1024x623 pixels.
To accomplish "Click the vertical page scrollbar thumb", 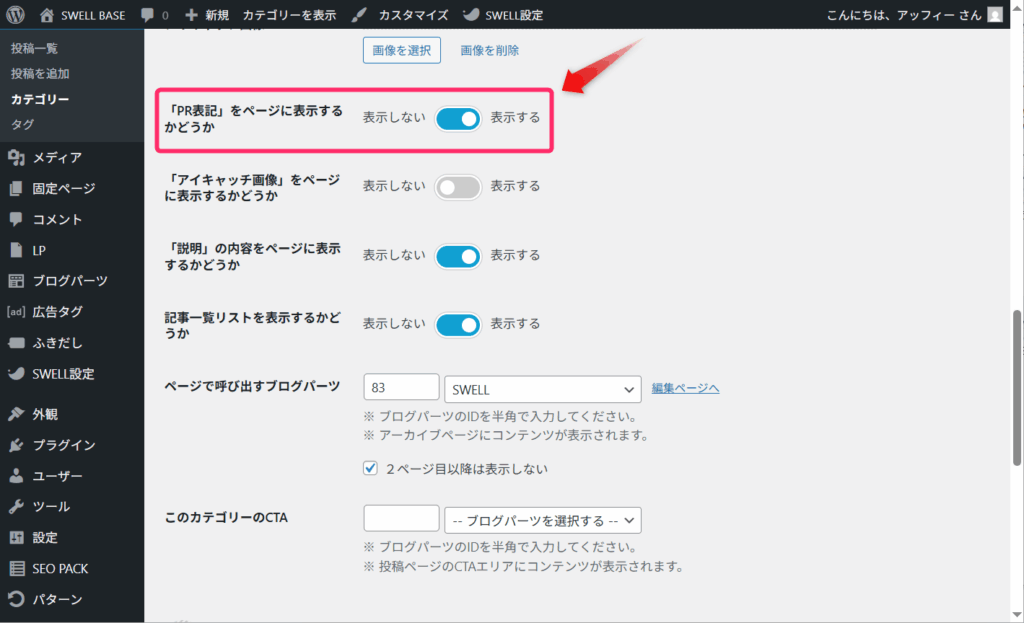I will click(1016, 388).
